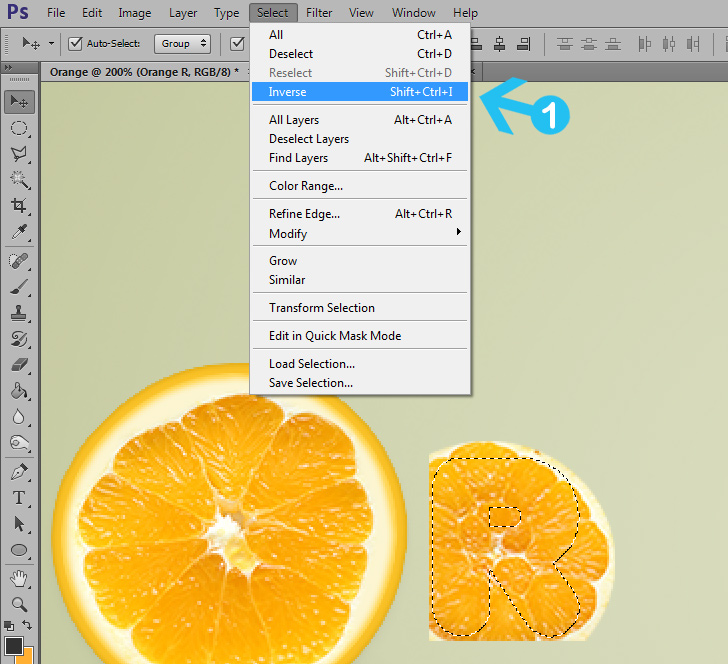Select the Eyedropper tool

pos(19,233)
